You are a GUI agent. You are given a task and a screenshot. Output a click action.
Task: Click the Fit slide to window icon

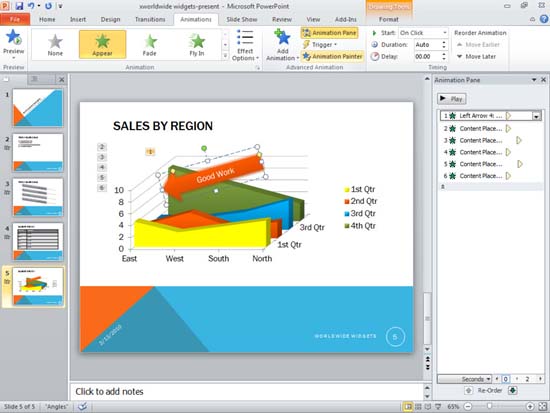[543, 407]
